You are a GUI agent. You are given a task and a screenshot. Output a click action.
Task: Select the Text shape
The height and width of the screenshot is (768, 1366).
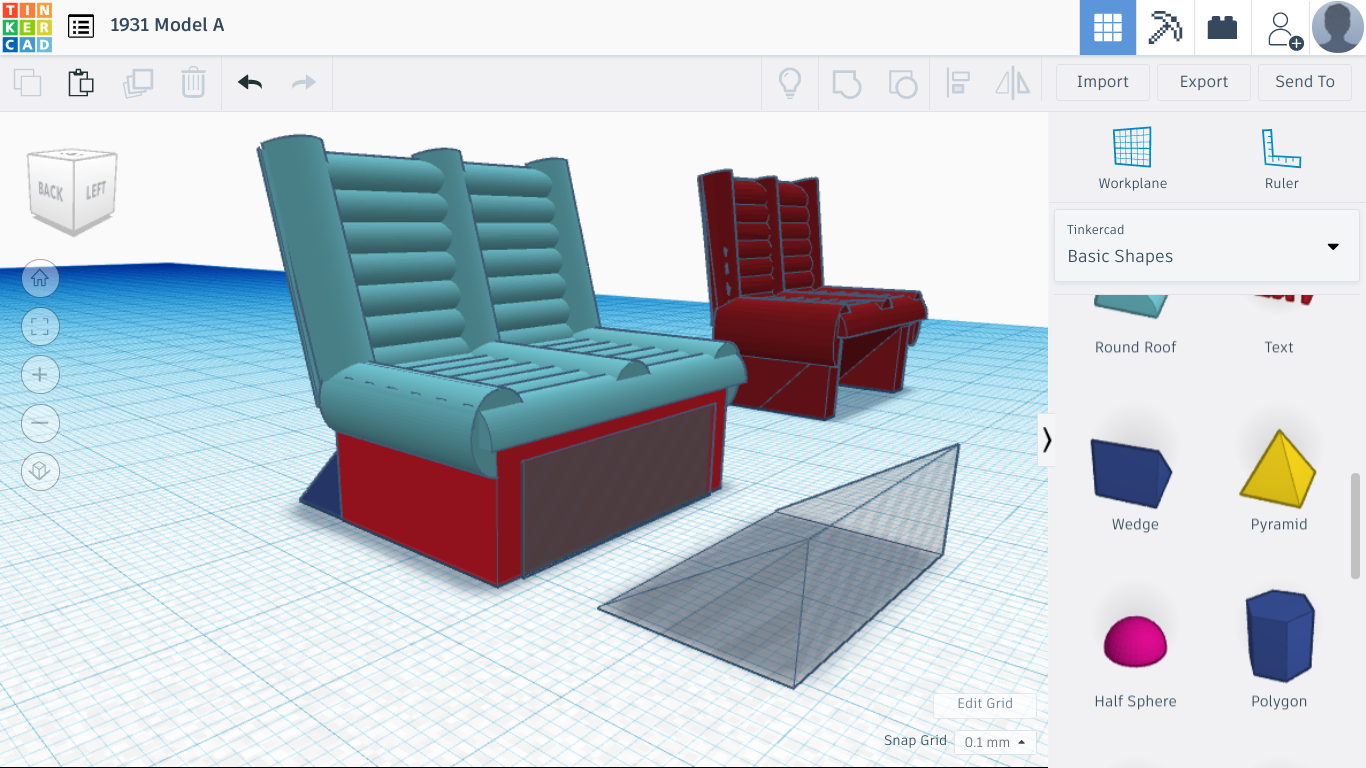coord(1279,326)
